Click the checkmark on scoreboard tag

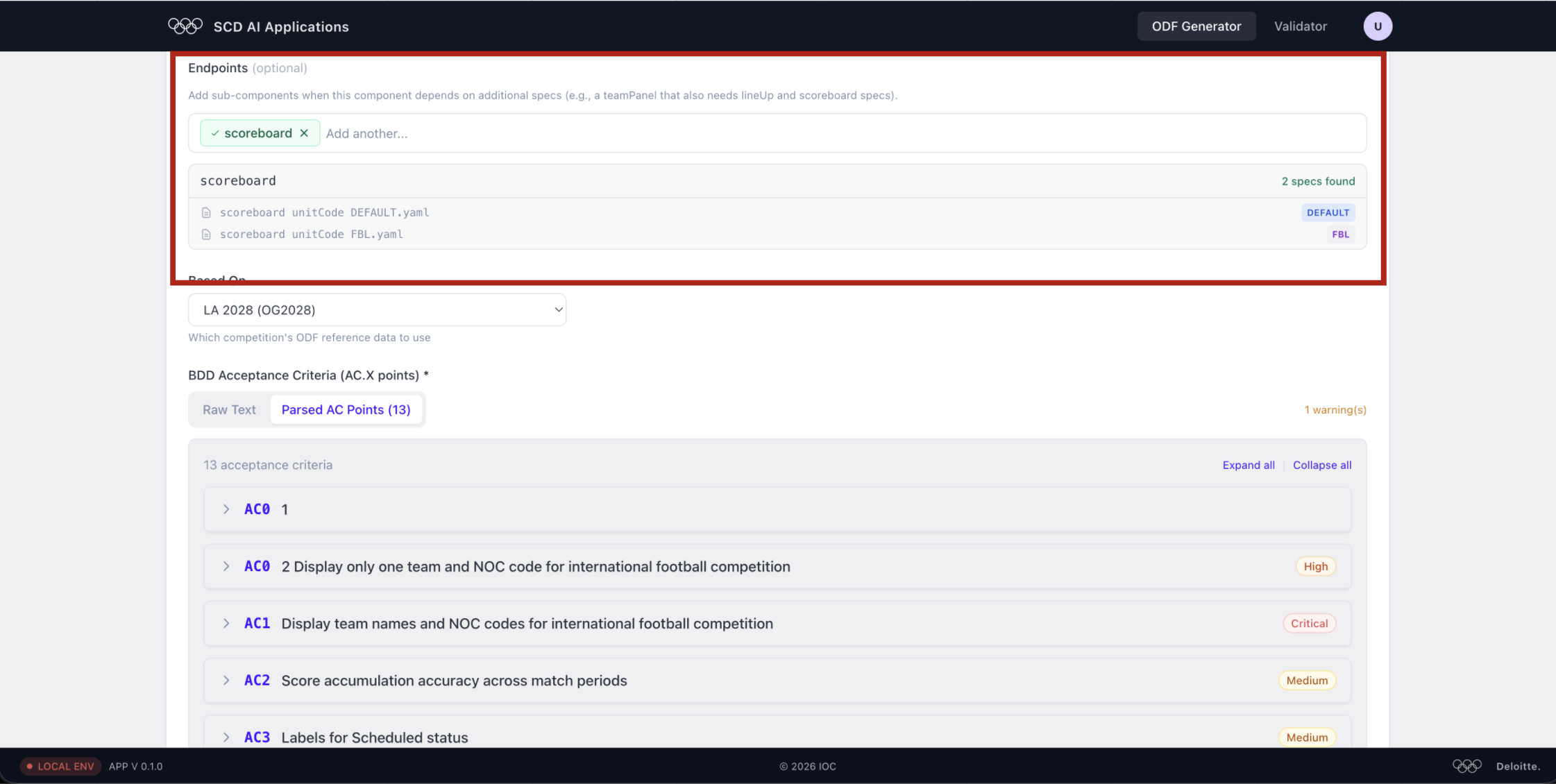tap(215, 133)
